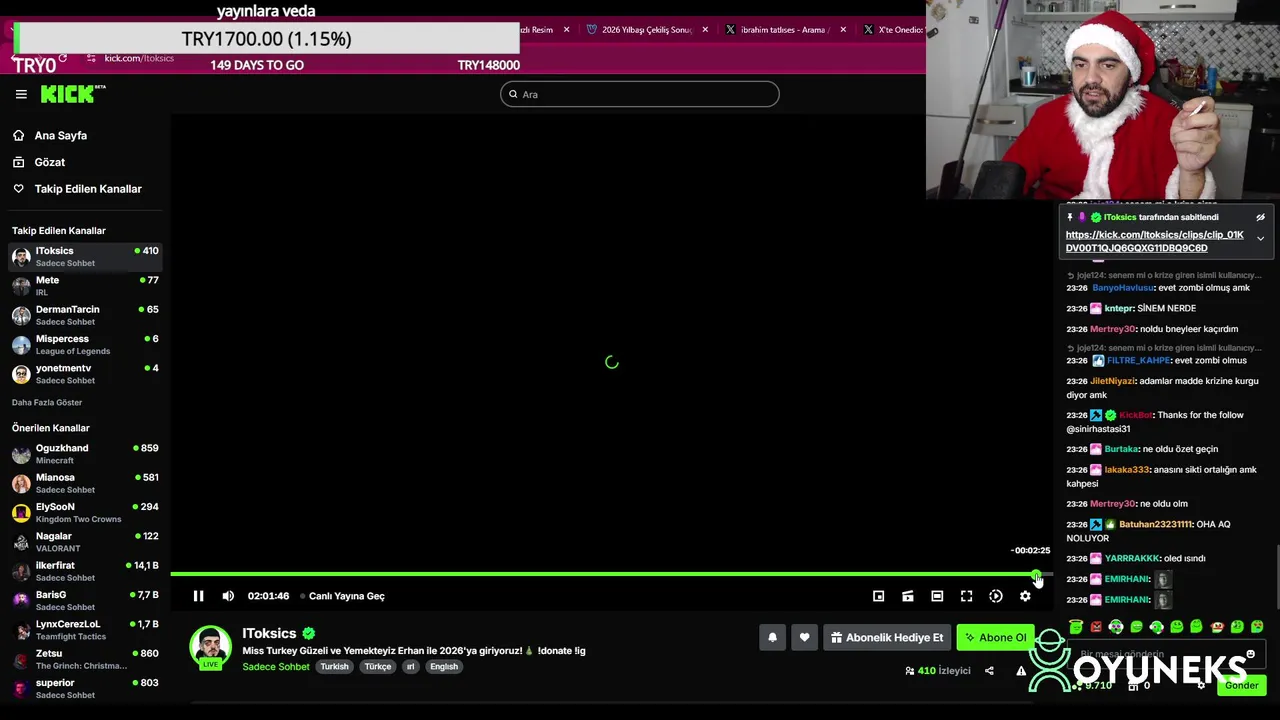
Task: Open Oguzkhand Minecraft channel in sidebar
Action: click(85, 454)
